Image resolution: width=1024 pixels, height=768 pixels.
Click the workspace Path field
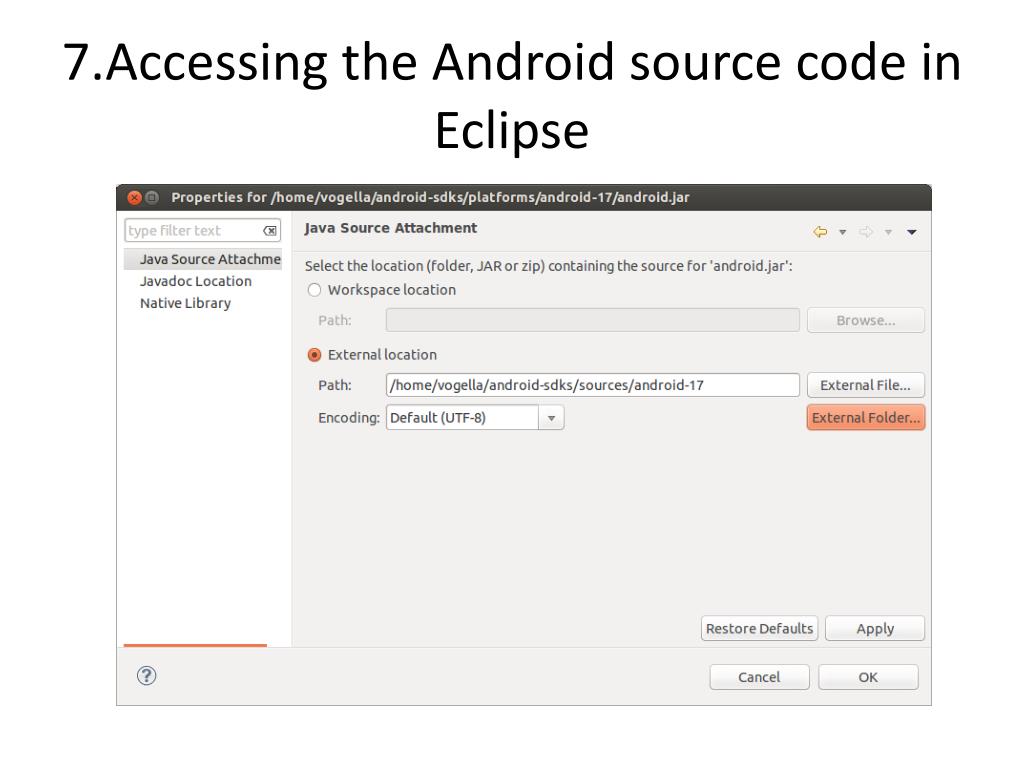tap(592, 321)
